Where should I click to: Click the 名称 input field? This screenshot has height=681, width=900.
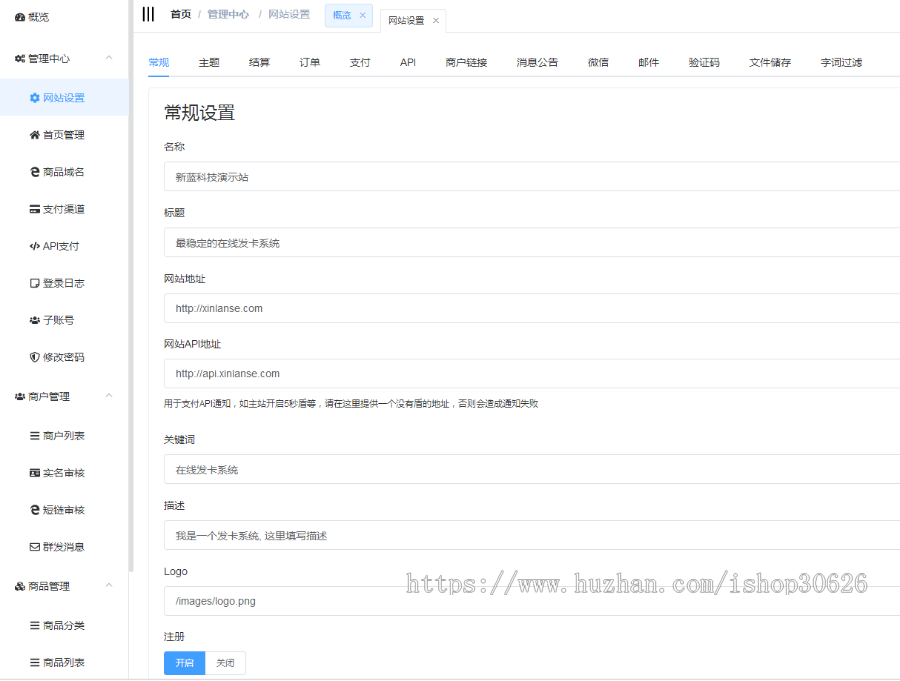tap(450, 177)
